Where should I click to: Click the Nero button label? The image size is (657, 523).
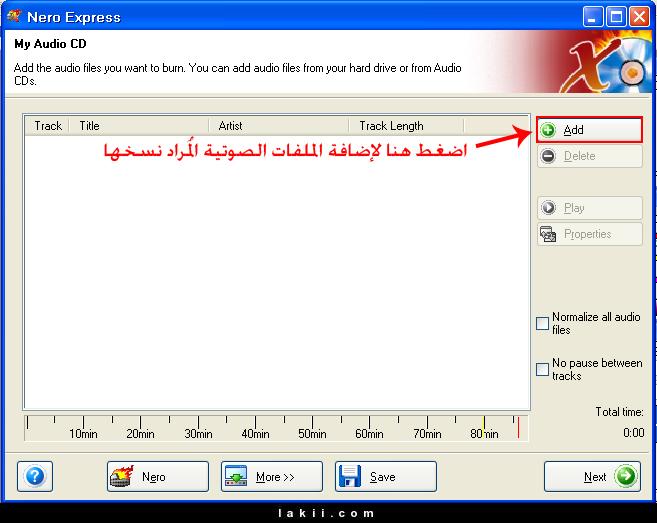(154, 477)
